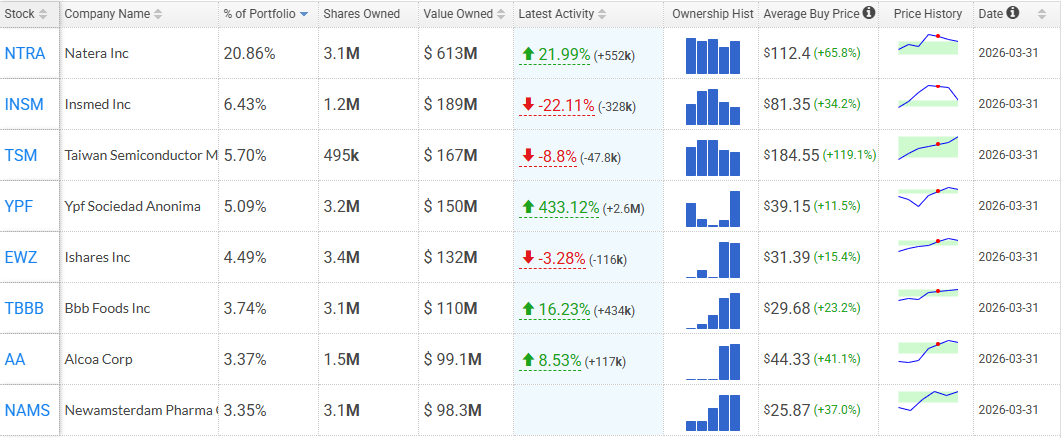Click INSM red down arrow activity icon
This screenshot has width=1063, height=438.
[x=527, y=105]
